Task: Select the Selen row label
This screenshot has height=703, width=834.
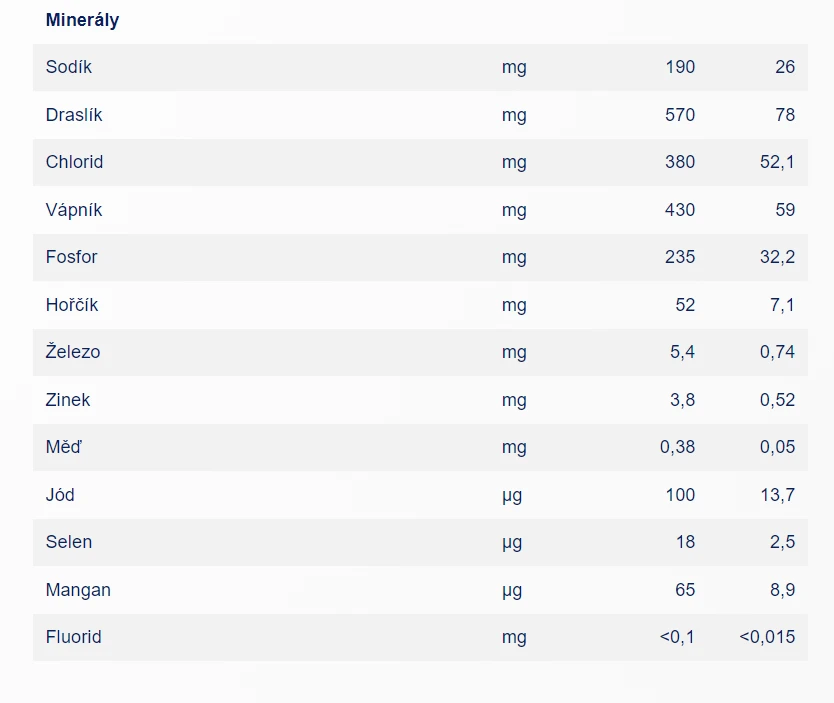Action: [x=69, y=542]
